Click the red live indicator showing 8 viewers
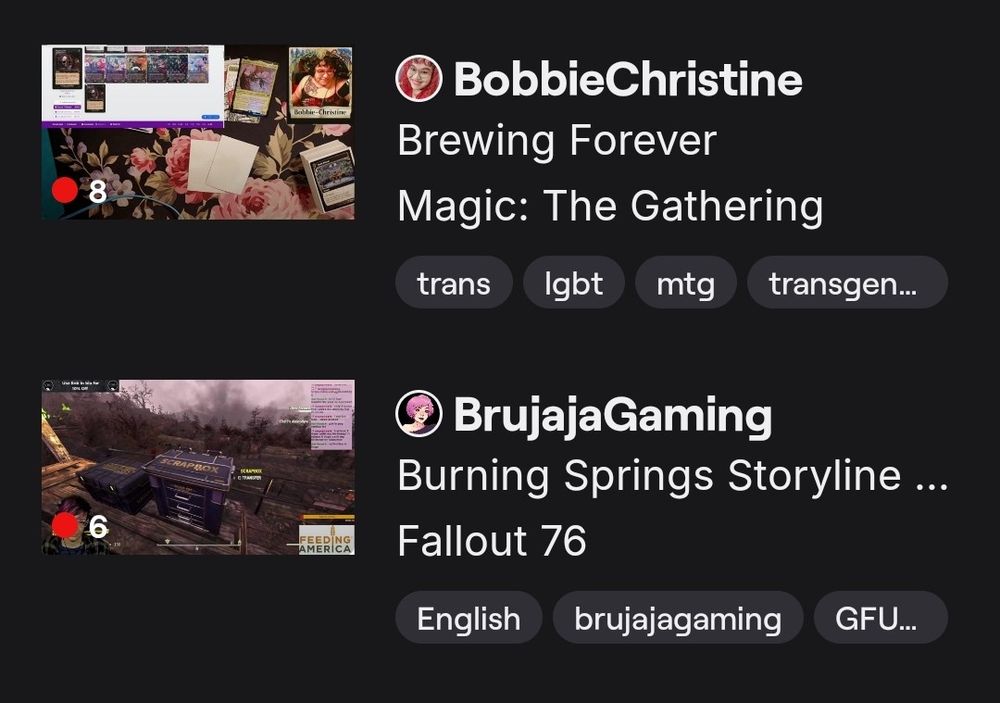The height and width of the screenshot is (703, 1000). point(65,190)
